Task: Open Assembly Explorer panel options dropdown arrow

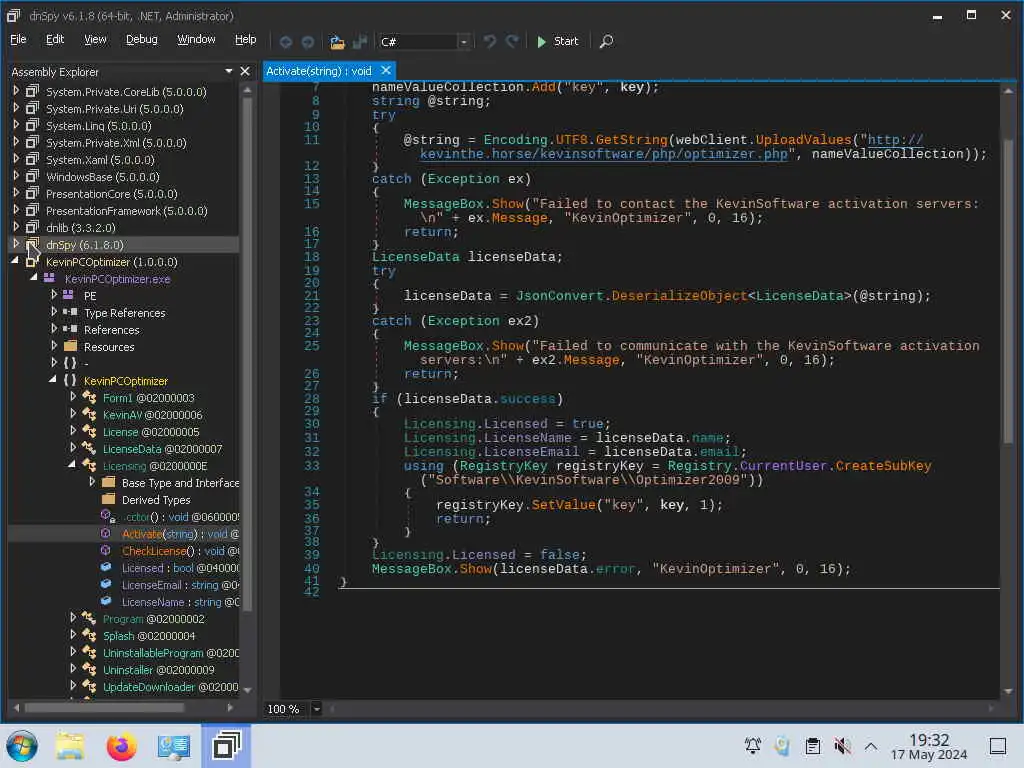Action: pos(229,71)
